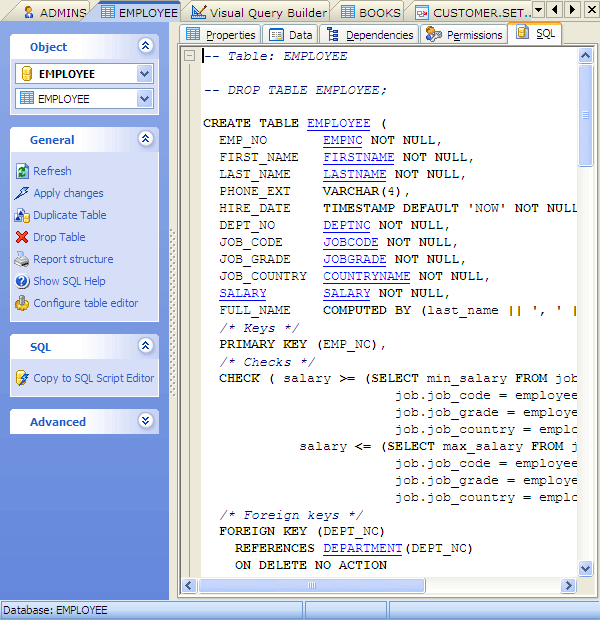The height and width of the screenshot is (620, 600).
Task: Switch to the Visual Query Builder tab
Action: (259, 13)
